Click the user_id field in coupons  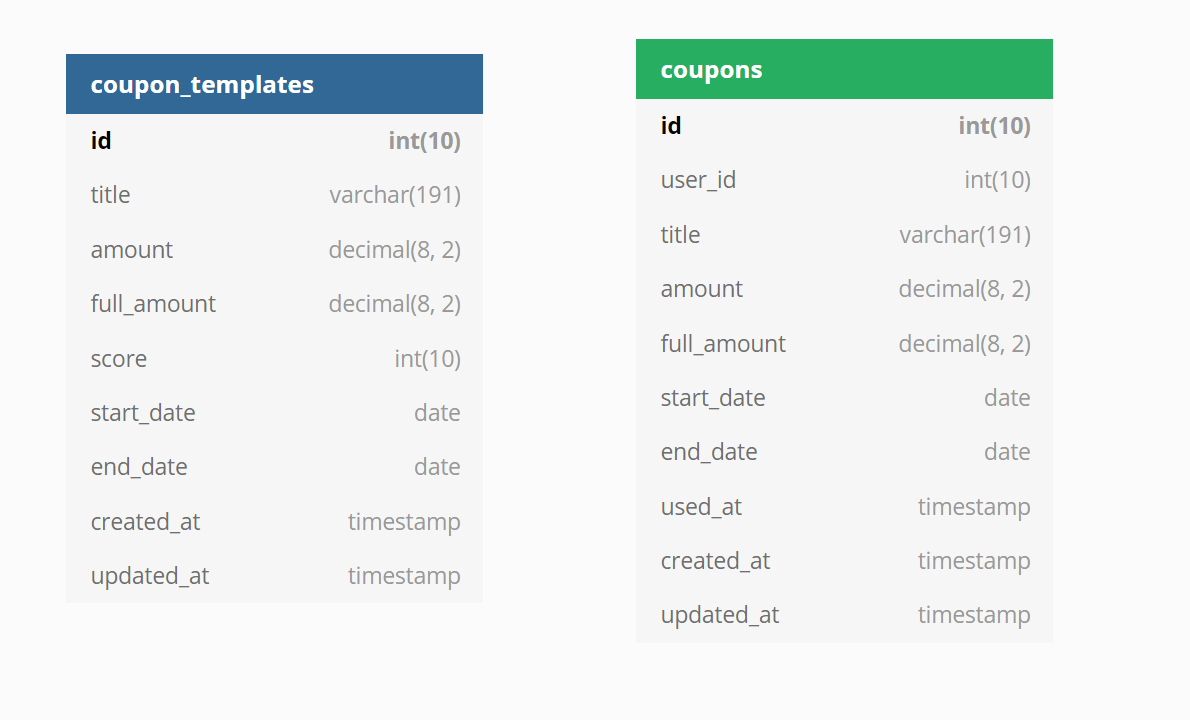844,181
